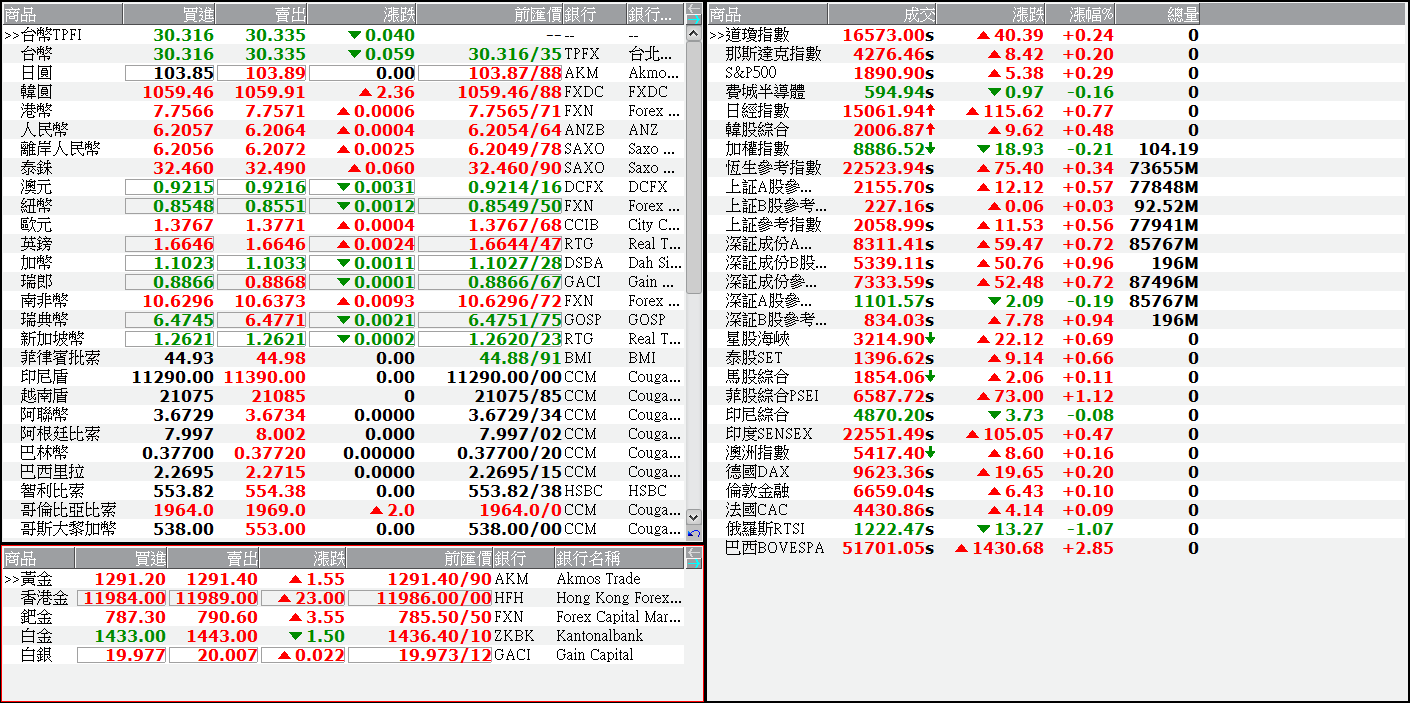Screen dimensions: 1410x703
Task: Select the 南非幣 currency row
Action: coord(344,301)
